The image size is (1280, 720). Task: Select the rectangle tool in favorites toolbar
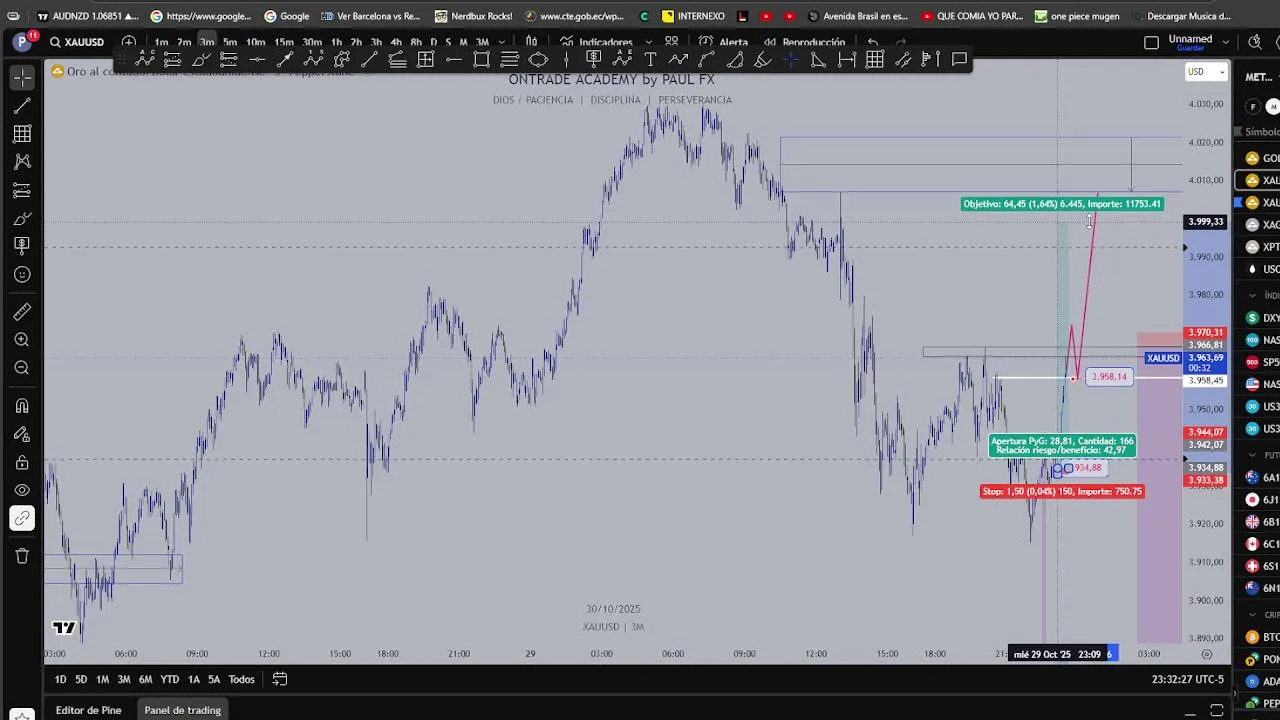pos(482,60)
